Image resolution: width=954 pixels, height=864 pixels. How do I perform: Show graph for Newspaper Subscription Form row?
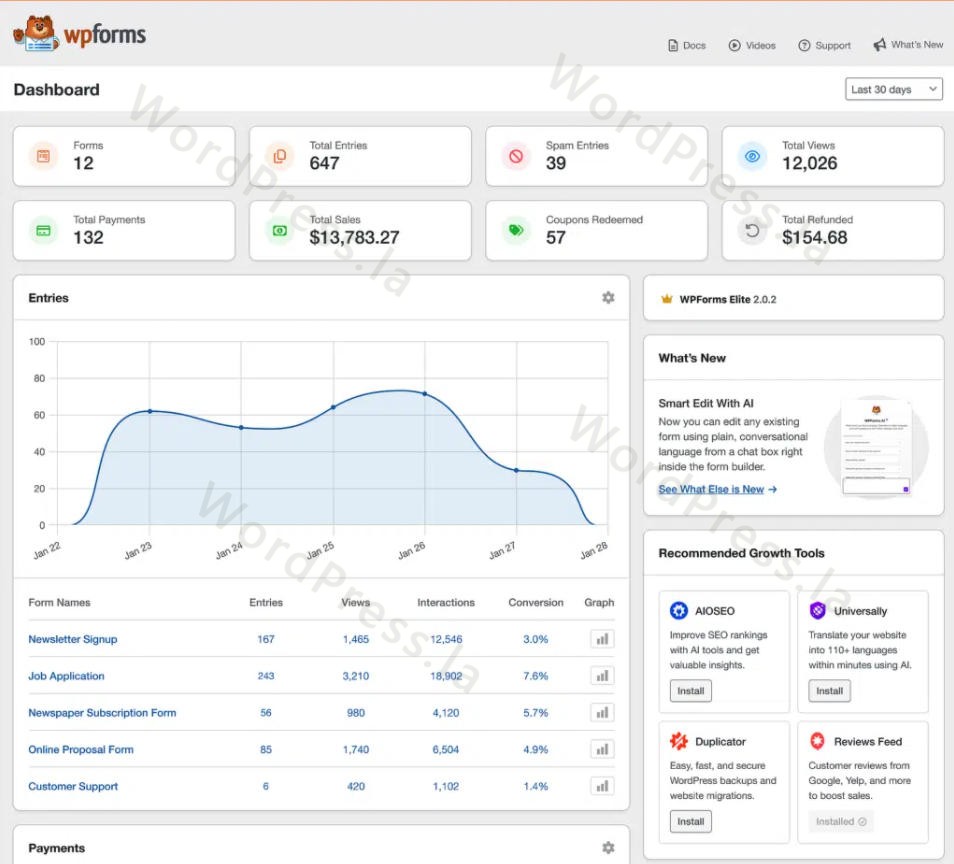tap(602, 712)
